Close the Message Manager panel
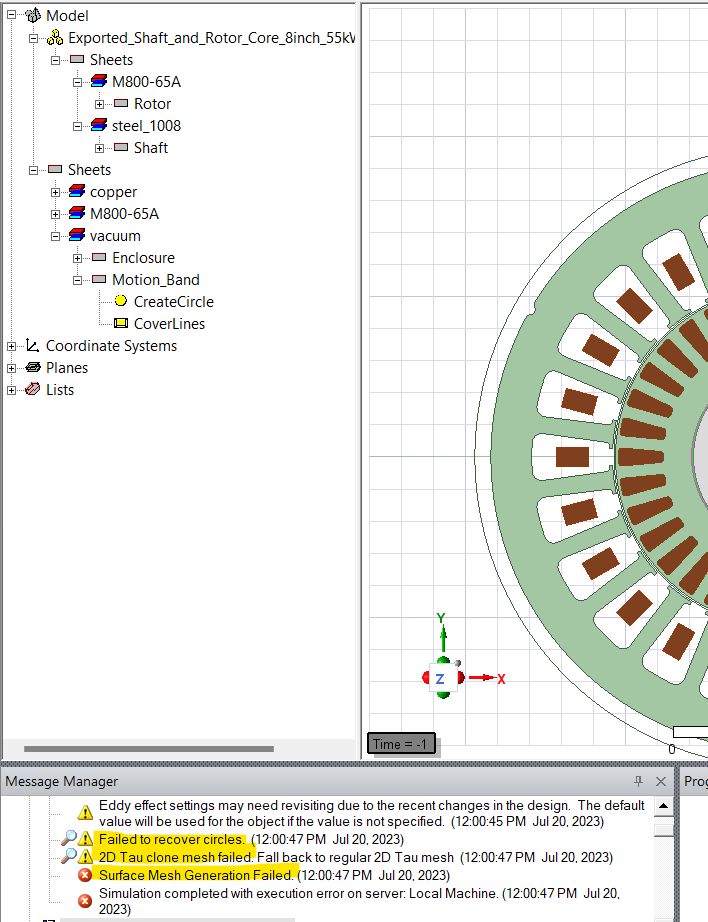708x922 pixels. (x=661, y=781)
